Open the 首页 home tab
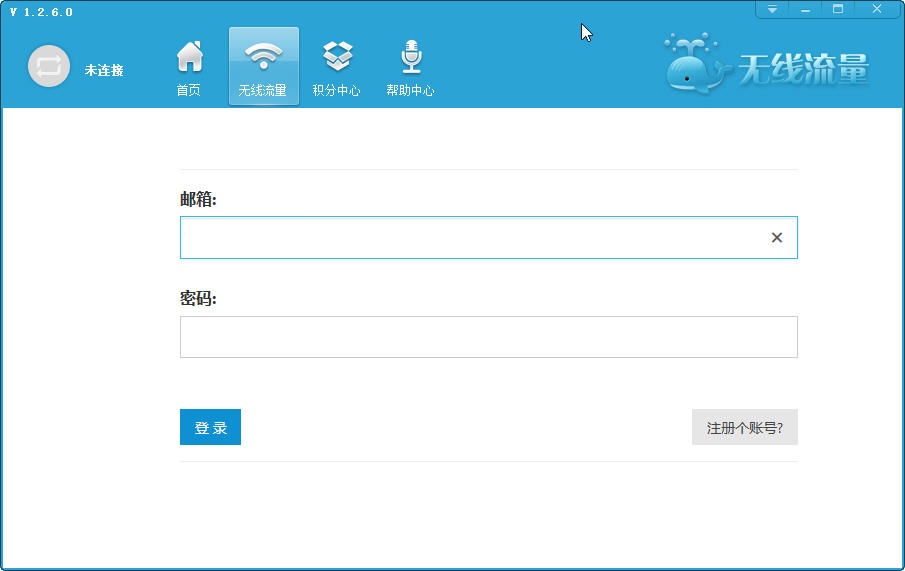Screen dimensions: 905x571 click(x=189, y=68)
